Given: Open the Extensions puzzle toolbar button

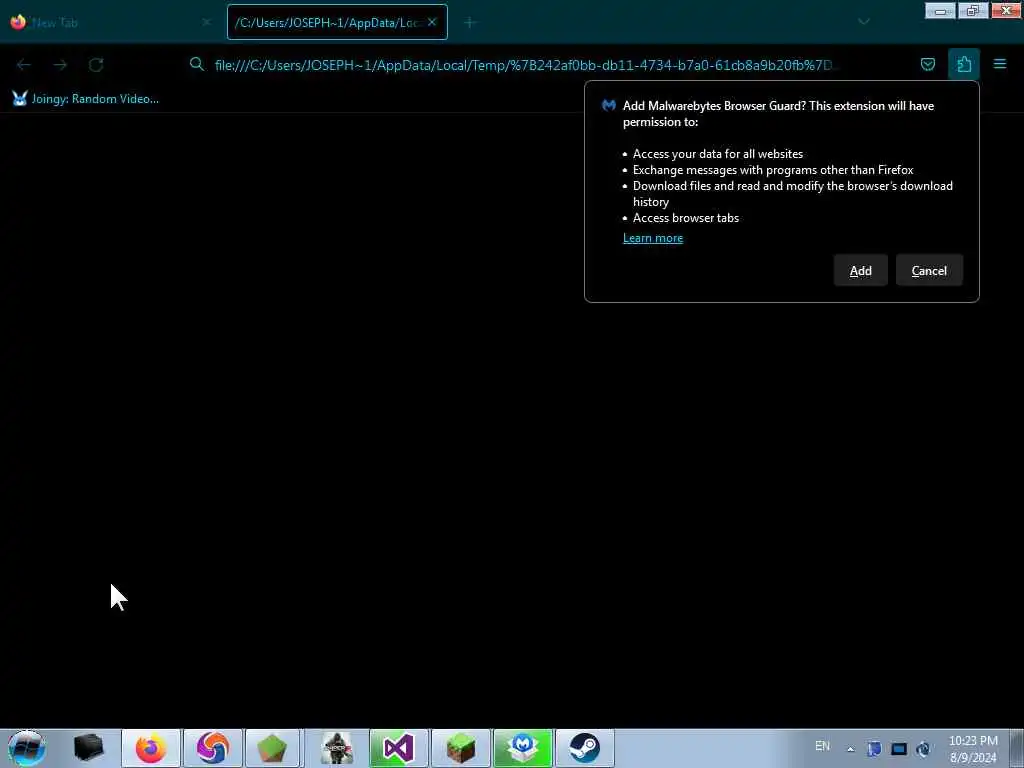Looking at the screenshot, I should [x=964, y=64].
